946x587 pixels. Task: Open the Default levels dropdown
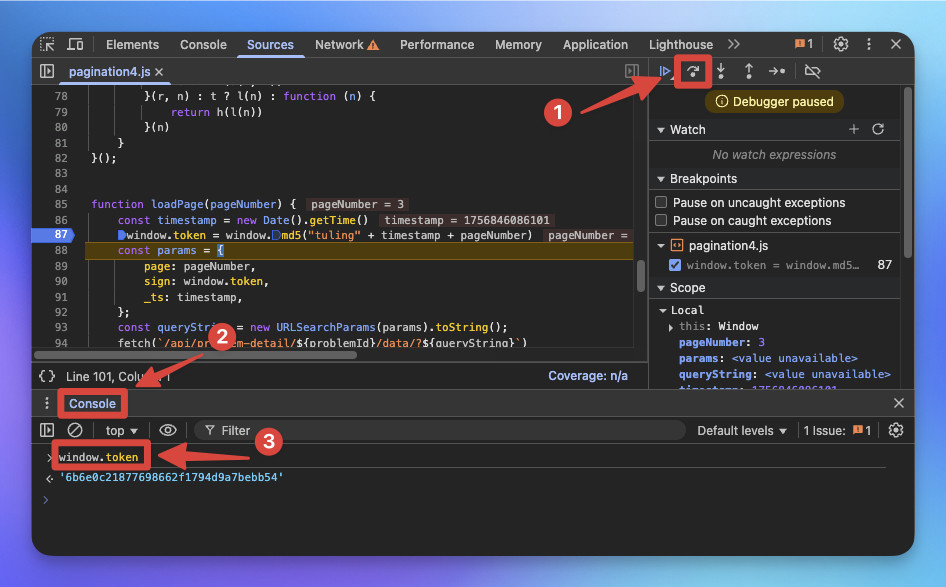coord(741,431)
